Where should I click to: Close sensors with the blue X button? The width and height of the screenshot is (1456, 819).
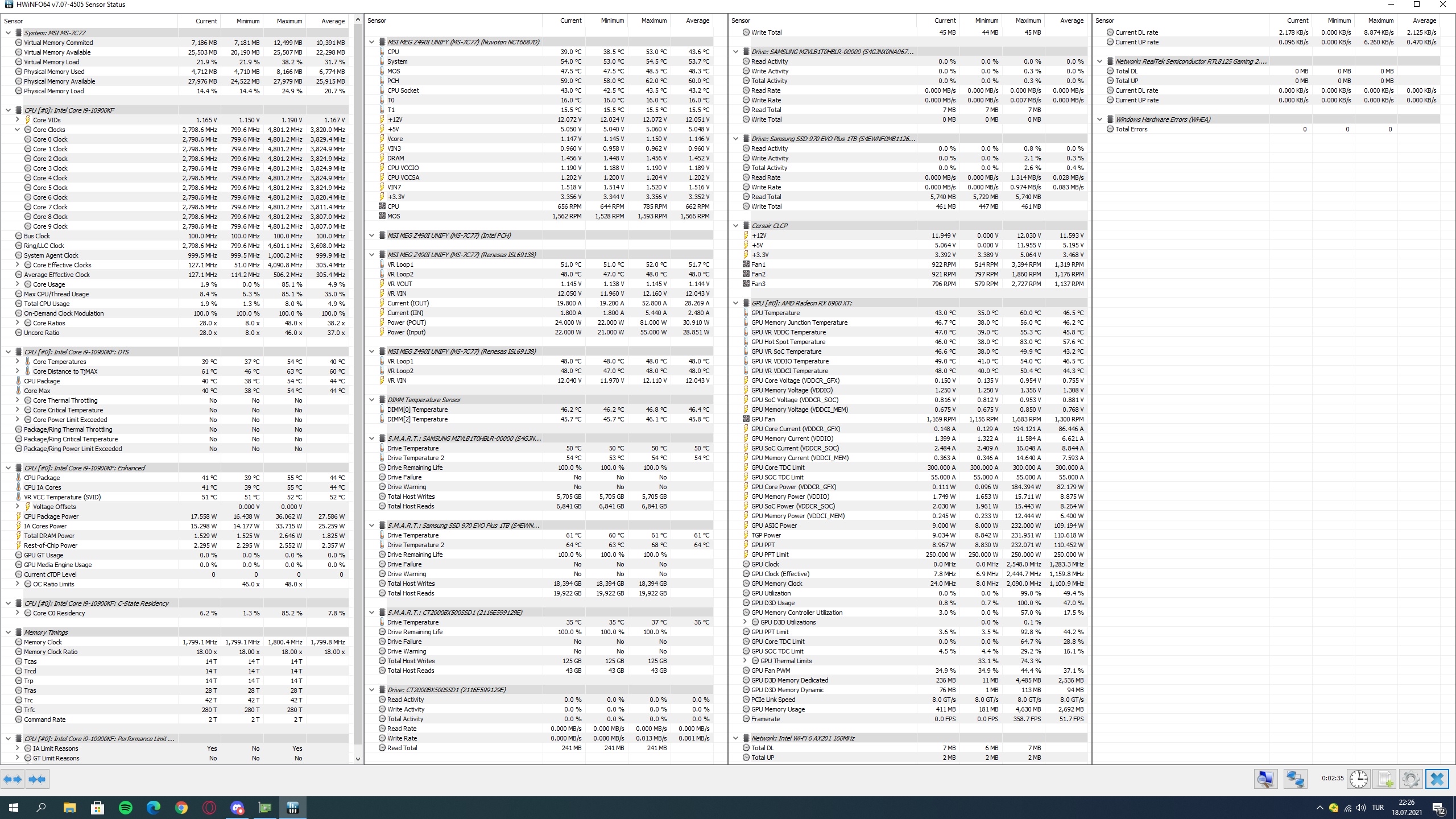1437,779
